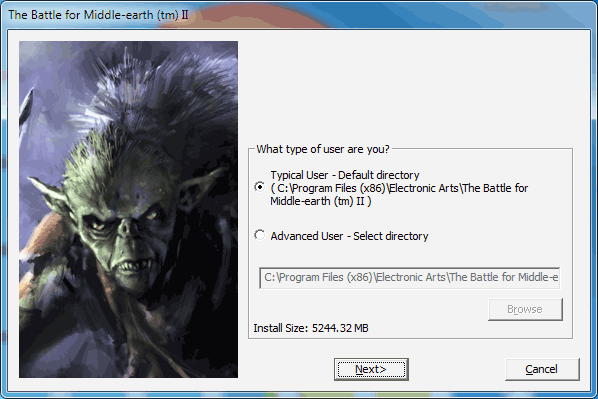Click the 'Advanced User - Select directory' label

(x=349, y=236)
